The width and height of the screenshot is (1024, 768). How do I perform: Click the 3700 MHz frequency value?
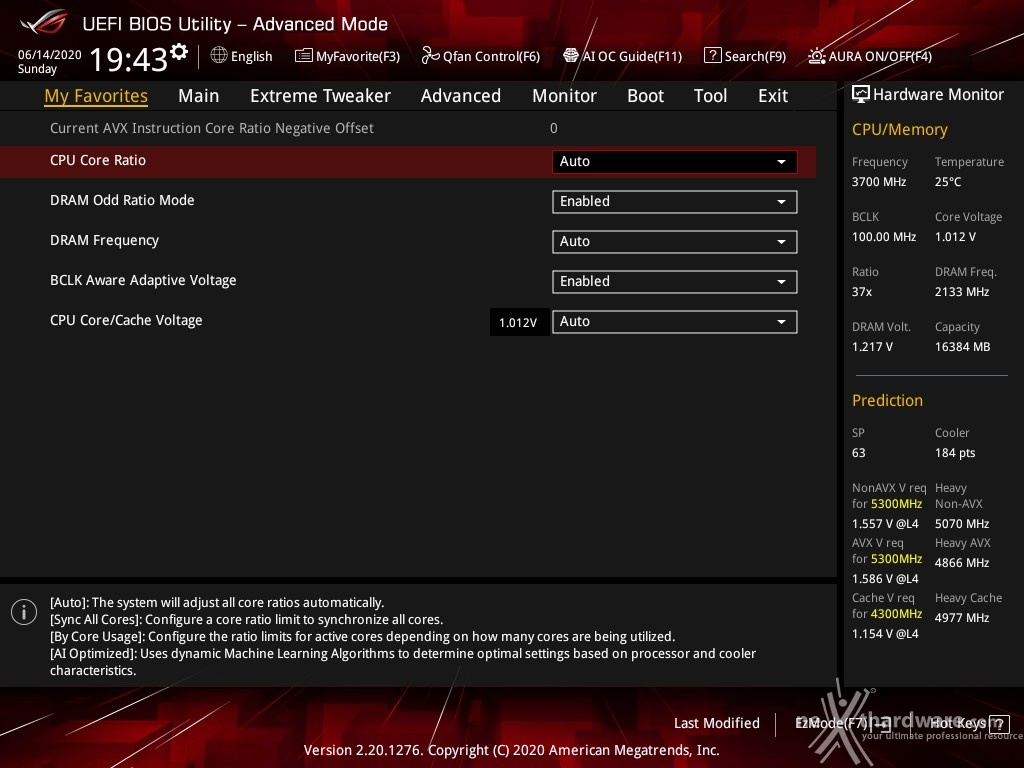point(878,182)
